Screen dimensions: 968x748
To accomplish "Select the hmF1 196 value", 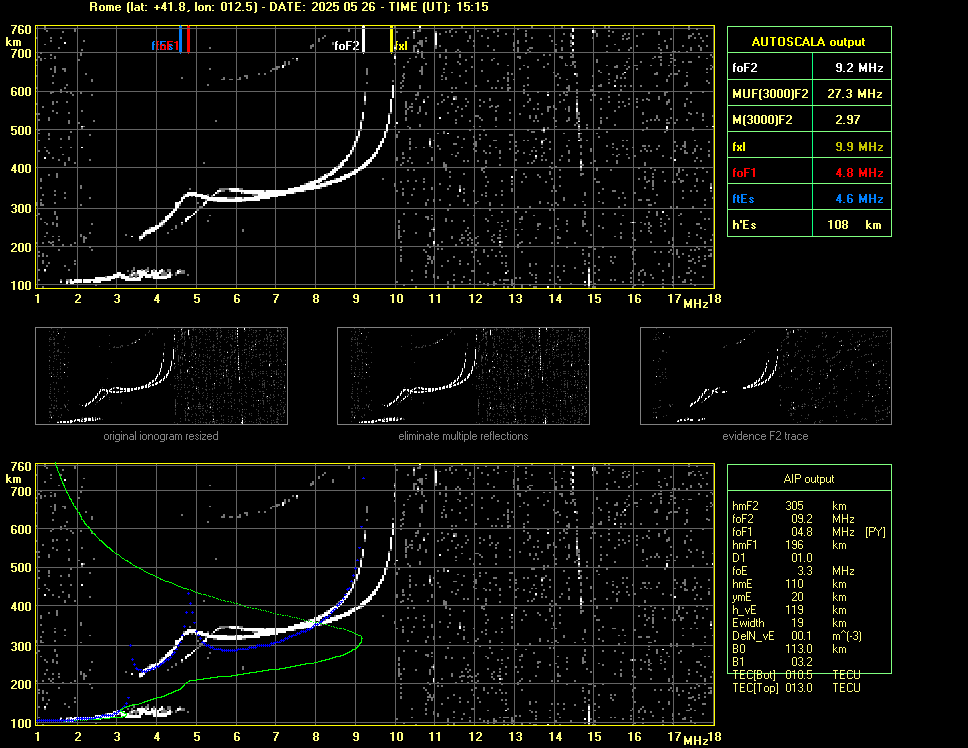I will [795, 545].
